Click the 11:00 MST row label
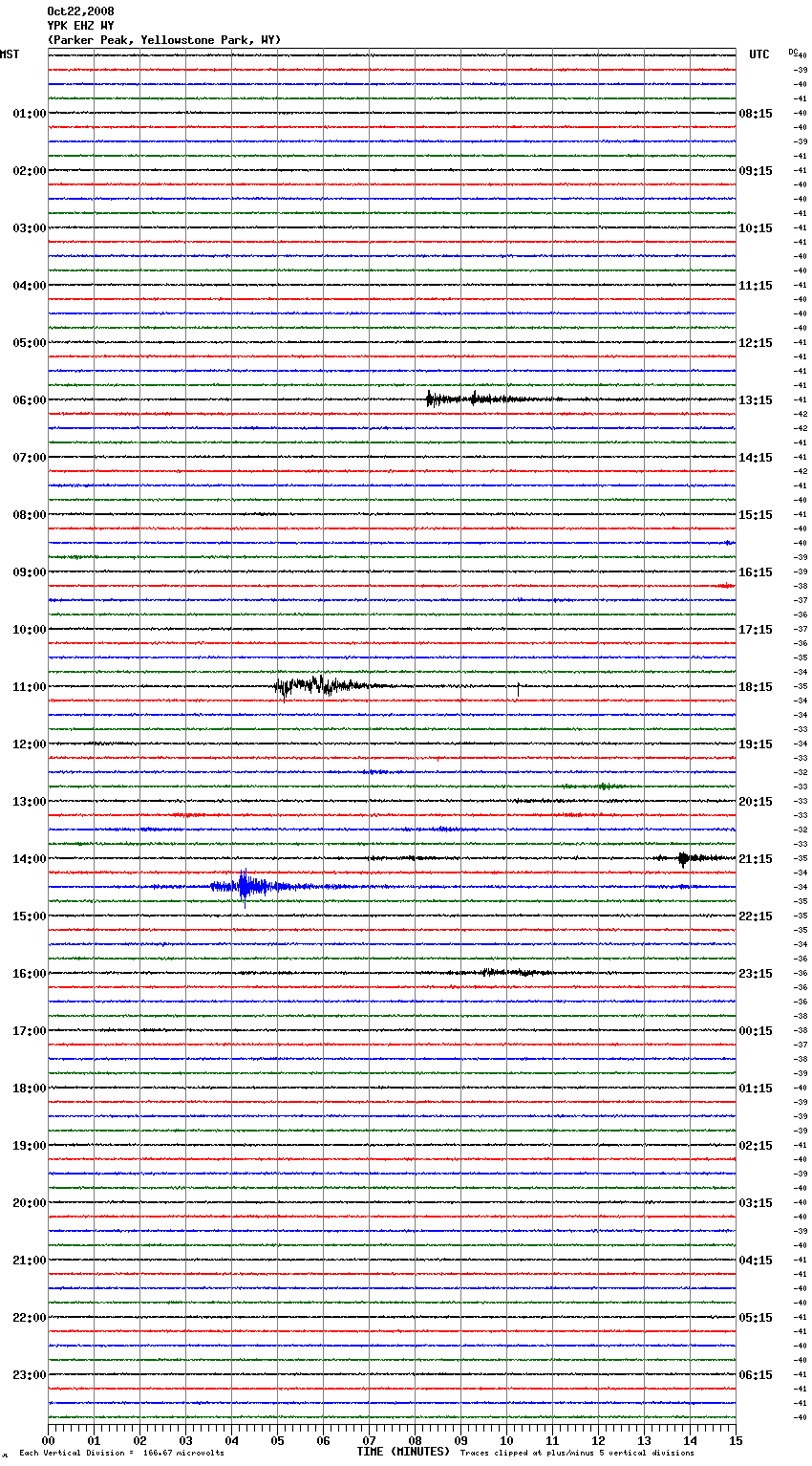The width and height of the screenshot is (812, 1466). tap(30, 687)
